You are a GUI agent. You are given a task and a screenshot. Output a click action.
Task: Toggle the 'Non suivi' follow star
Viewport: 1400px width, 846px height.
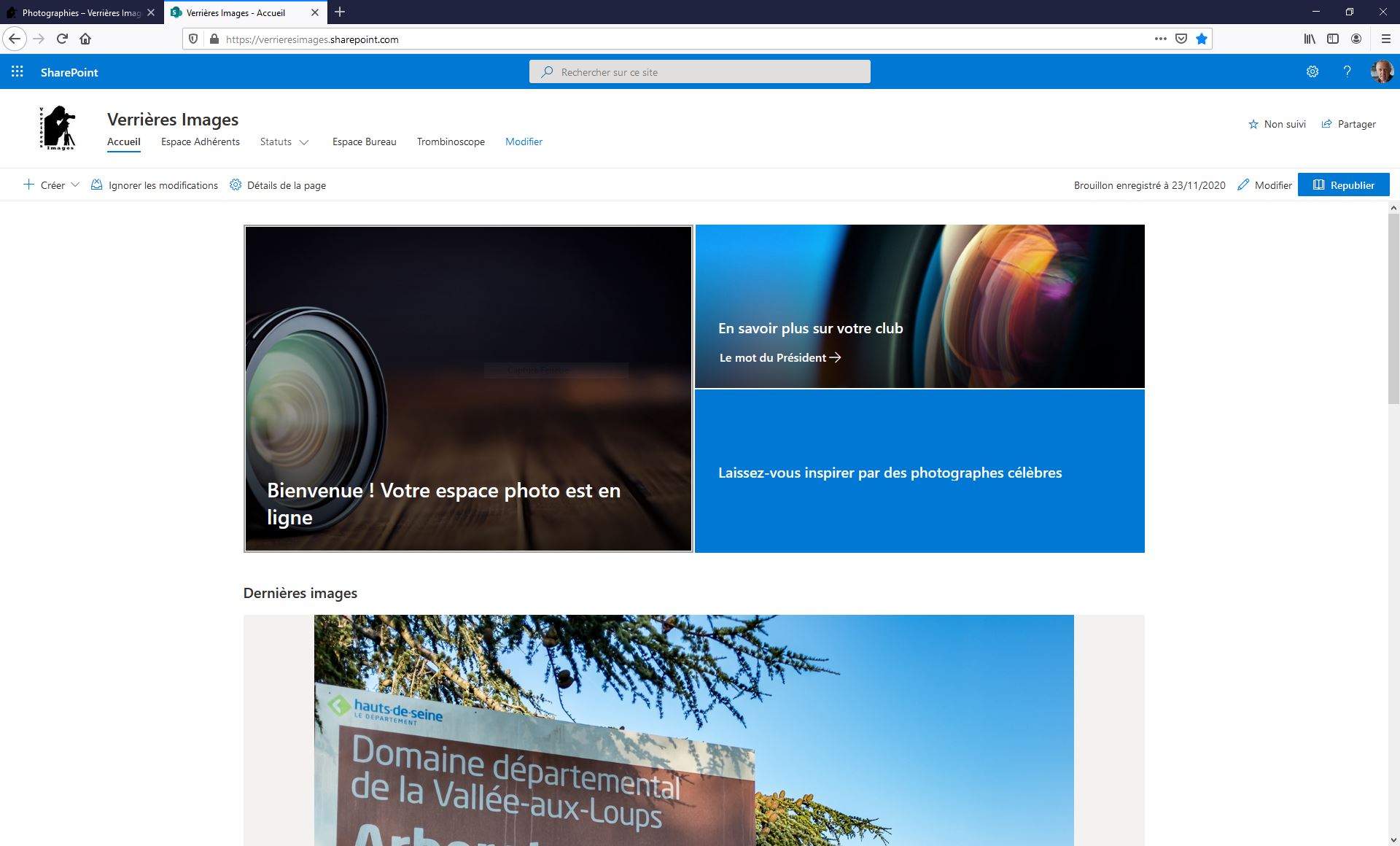1277,124
